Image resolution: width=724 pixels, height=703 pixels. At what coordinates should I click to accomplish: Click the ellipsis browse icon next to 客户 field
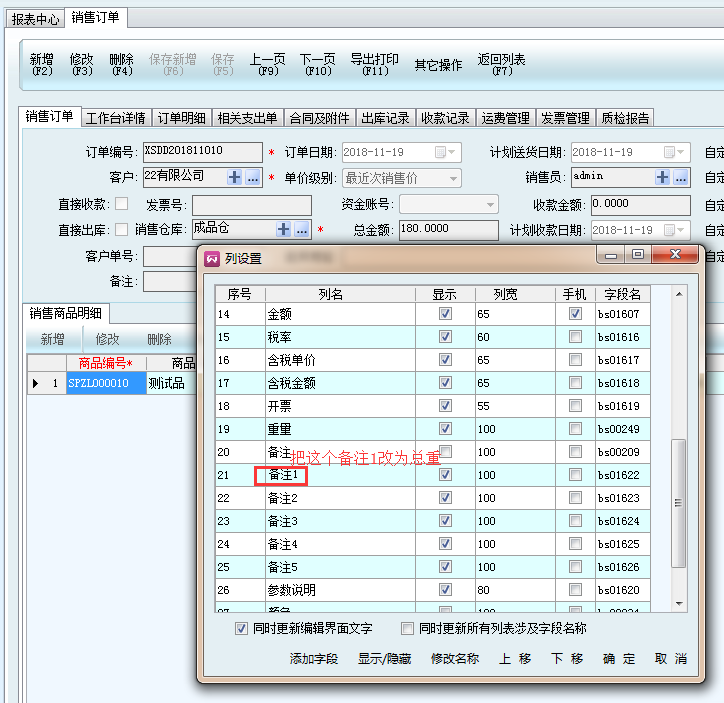(x=252, y=177)
